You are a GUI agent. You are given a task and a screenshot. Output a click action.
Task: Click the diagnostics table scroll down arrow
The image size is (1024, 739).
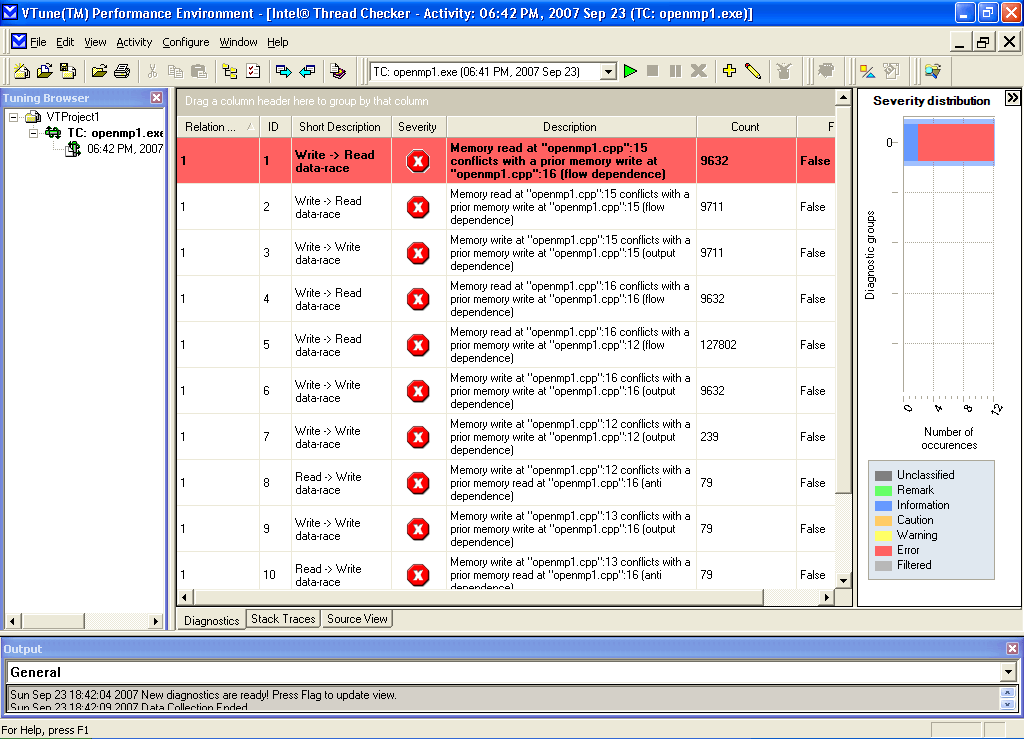tap(843, 580)
